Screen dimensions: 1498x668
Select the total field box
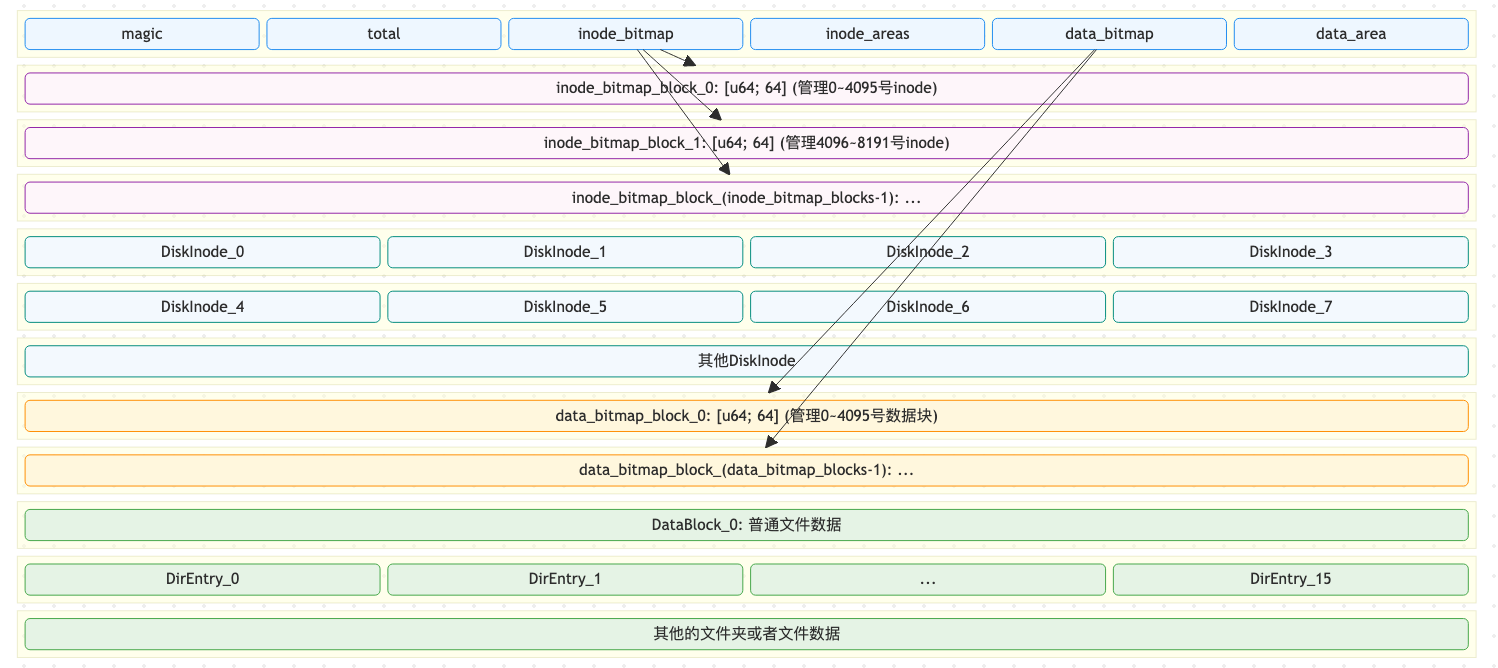coord(383,34)
